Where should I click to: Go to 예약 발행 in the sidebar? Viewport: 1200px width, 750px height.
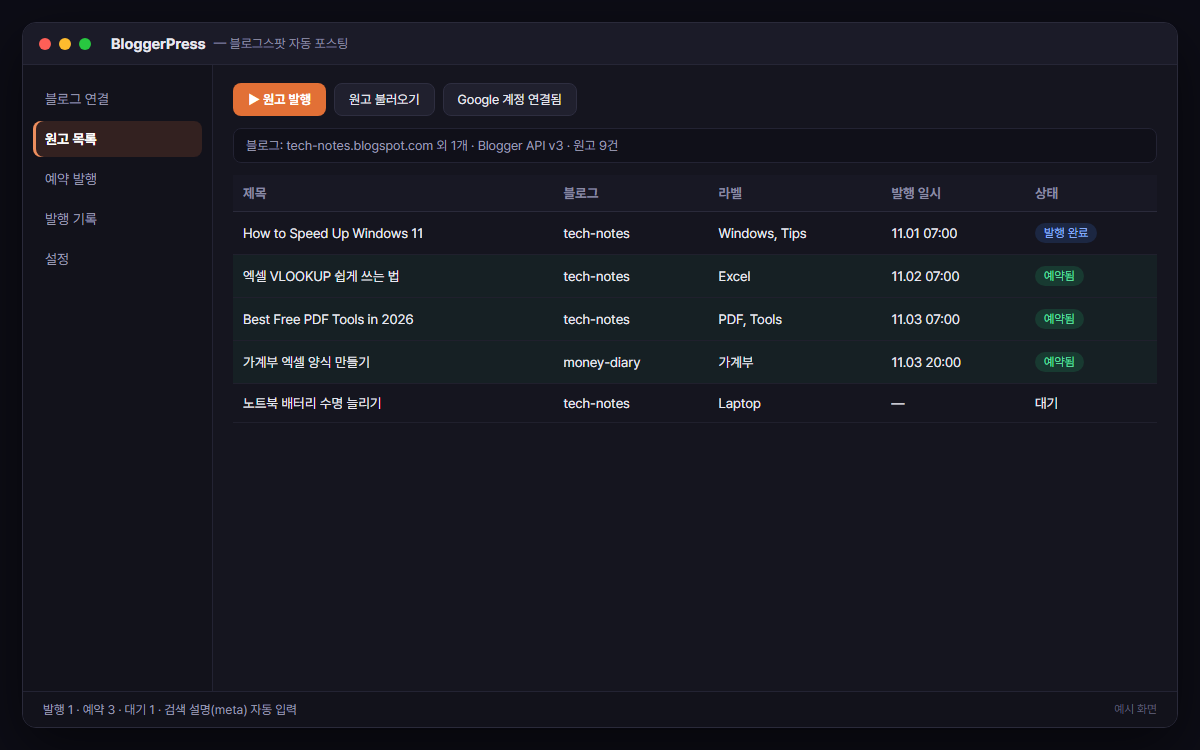tap(117, 179)
